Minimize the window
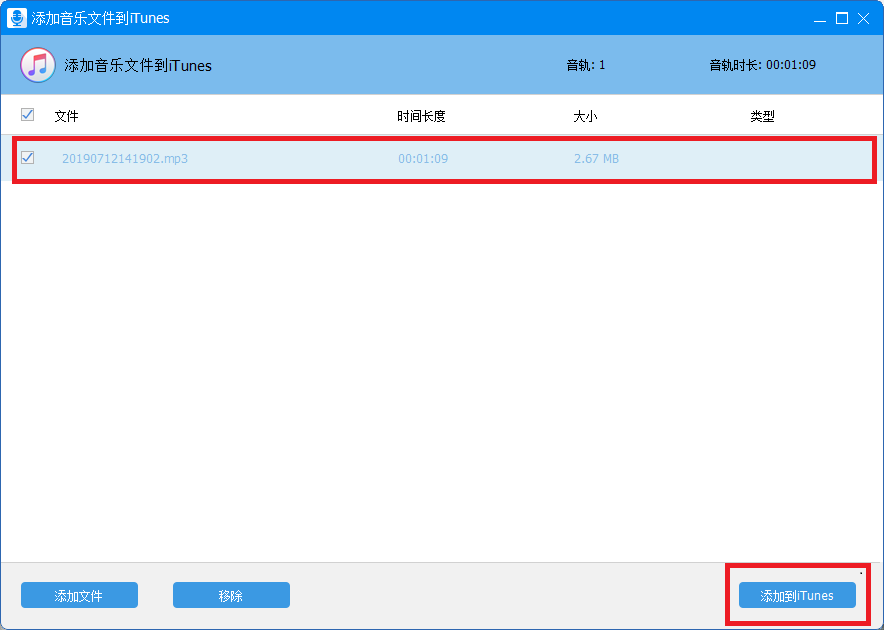Image resolution: width=884 pixels, height=630 pixels. [820, 19]
